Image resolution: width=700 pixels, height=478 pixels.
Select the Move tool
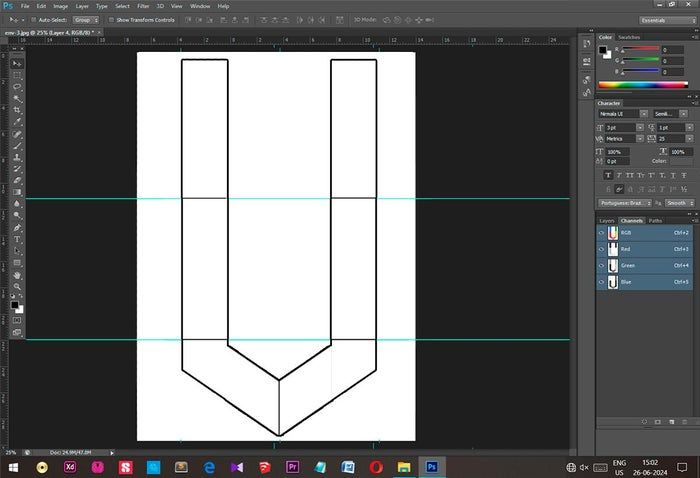coord(17,61)
